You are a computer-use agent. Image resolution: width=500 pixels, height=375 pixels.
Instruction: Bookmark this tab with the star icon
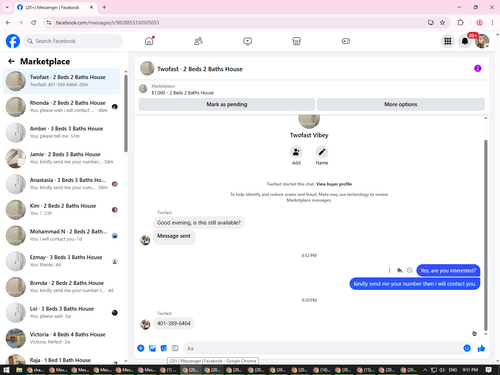pos(442,23)
